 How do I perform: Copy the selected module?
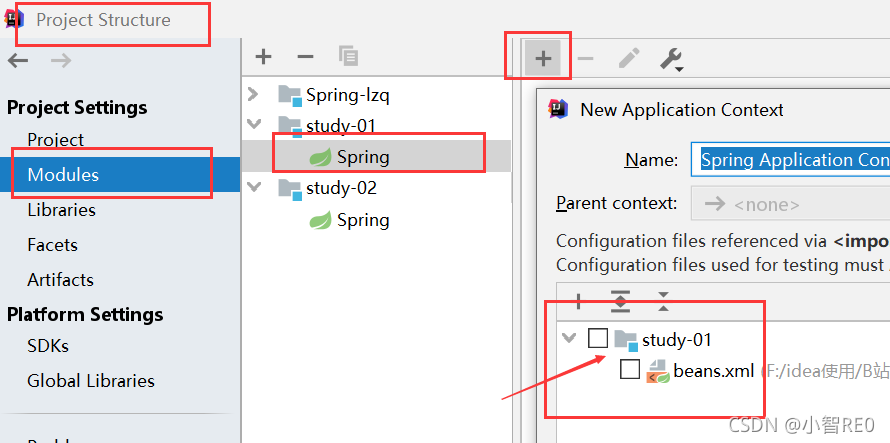(x=348, y=56)
